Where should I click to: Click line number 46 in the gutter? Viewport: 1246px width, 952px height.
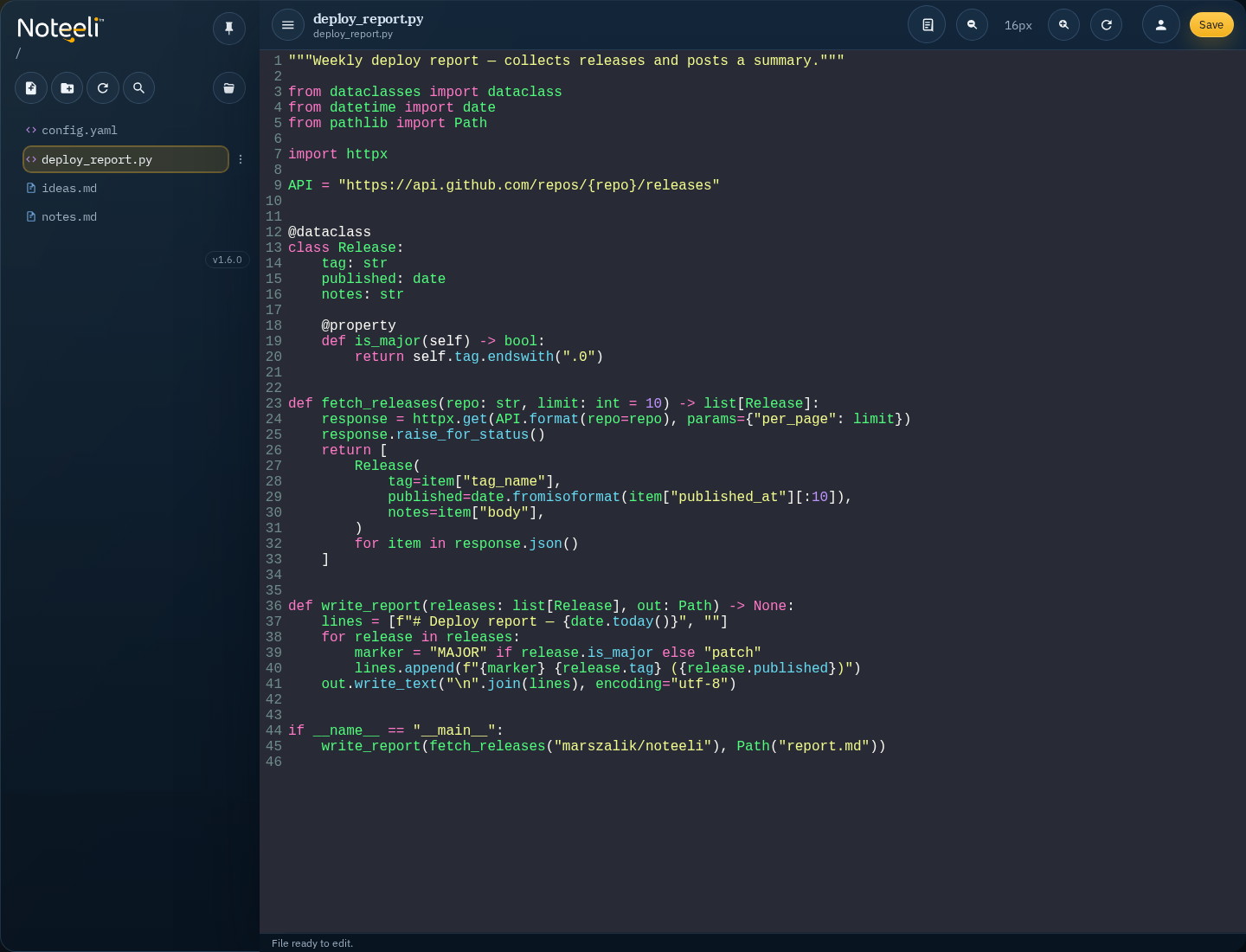[273, 762]
